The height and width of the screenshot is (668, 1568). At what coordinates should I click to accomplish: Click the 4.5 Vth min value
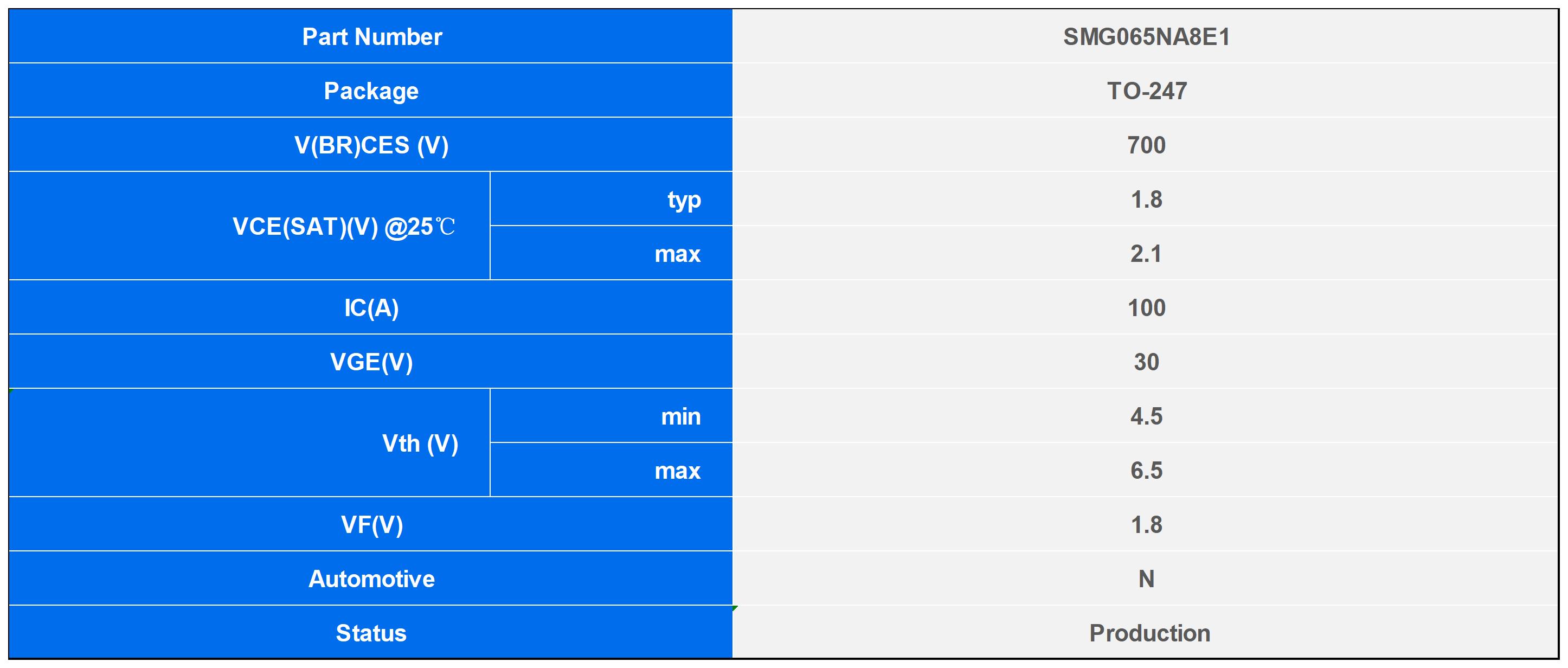1146,416
